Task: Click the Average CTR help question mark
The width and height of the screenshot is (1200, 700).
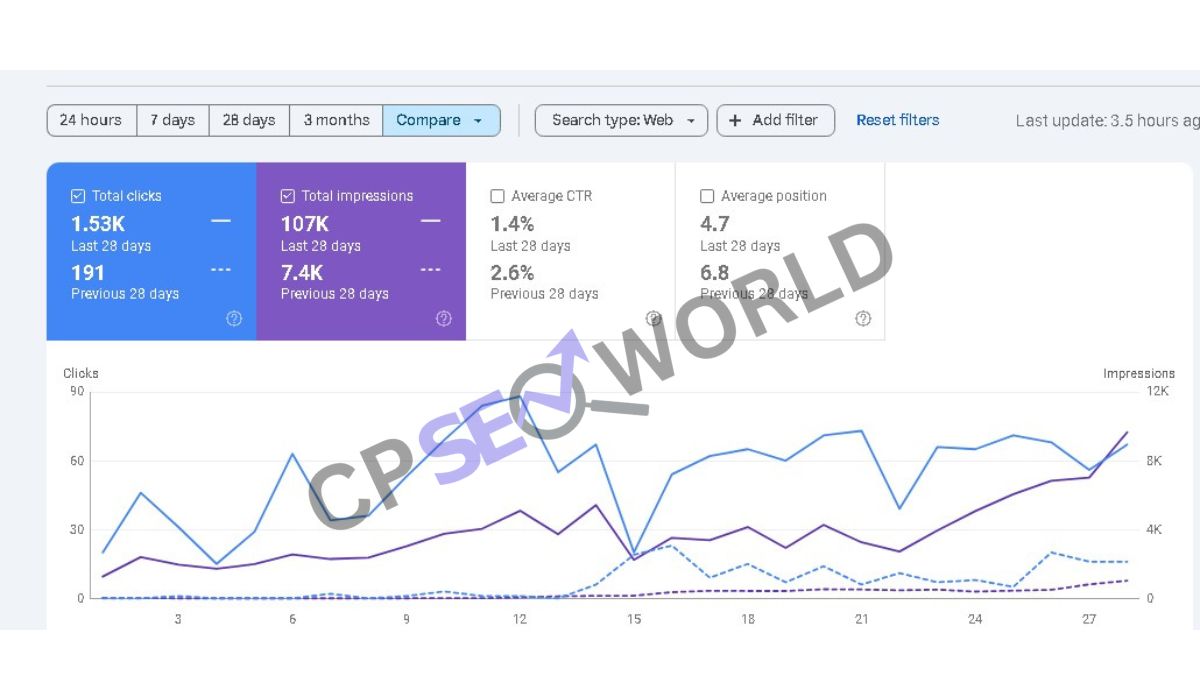Action: 653,319
